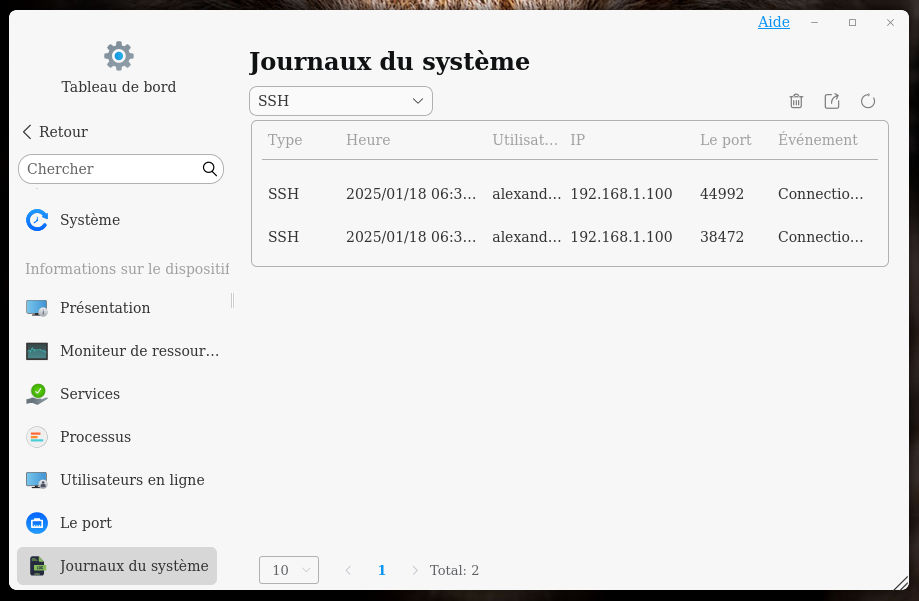Open Présentation in the sidebar

tap(105, 308)
